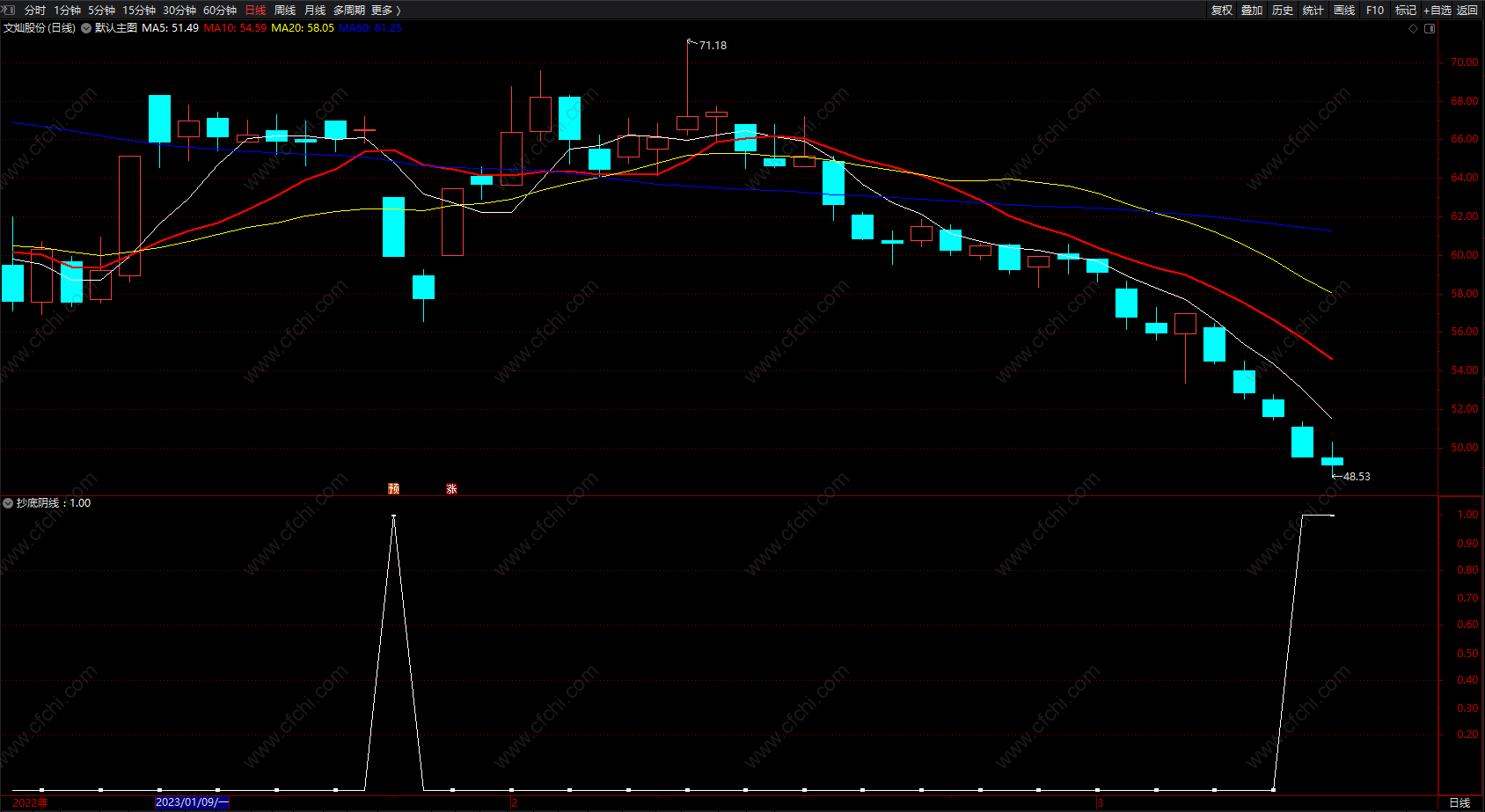This screenshot has height=812, width=1485.
Task: Open the 抄底阴线 indicator dropdown arrow
Action: tap(8, 503)
